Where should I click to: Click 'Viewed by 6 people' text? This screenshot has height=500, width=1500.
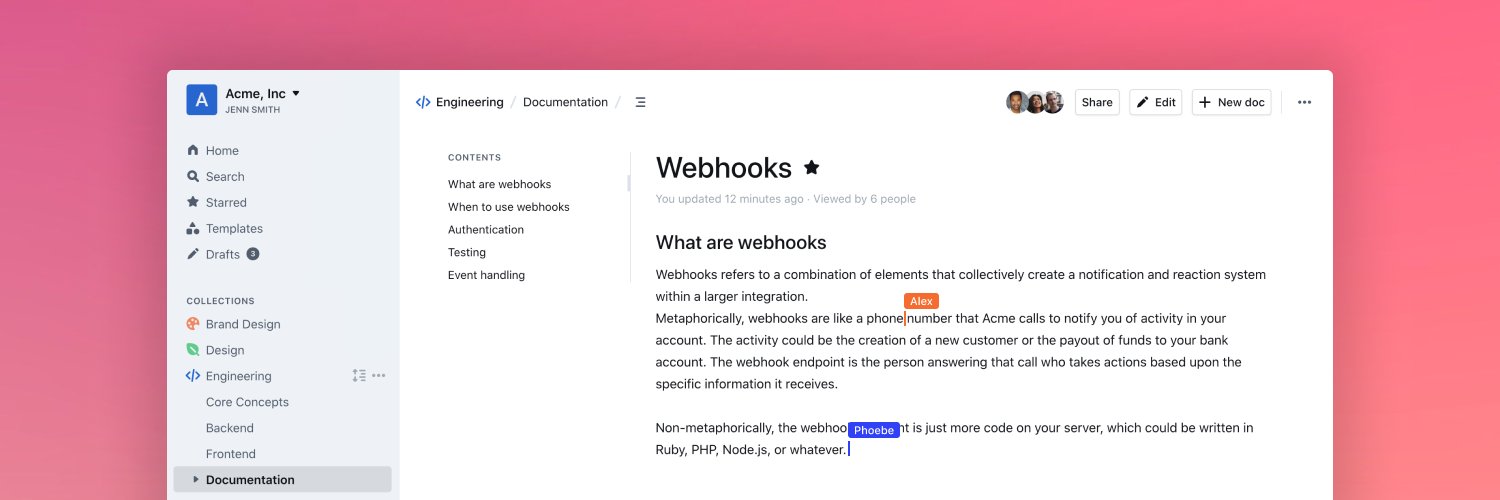[864, 199]
